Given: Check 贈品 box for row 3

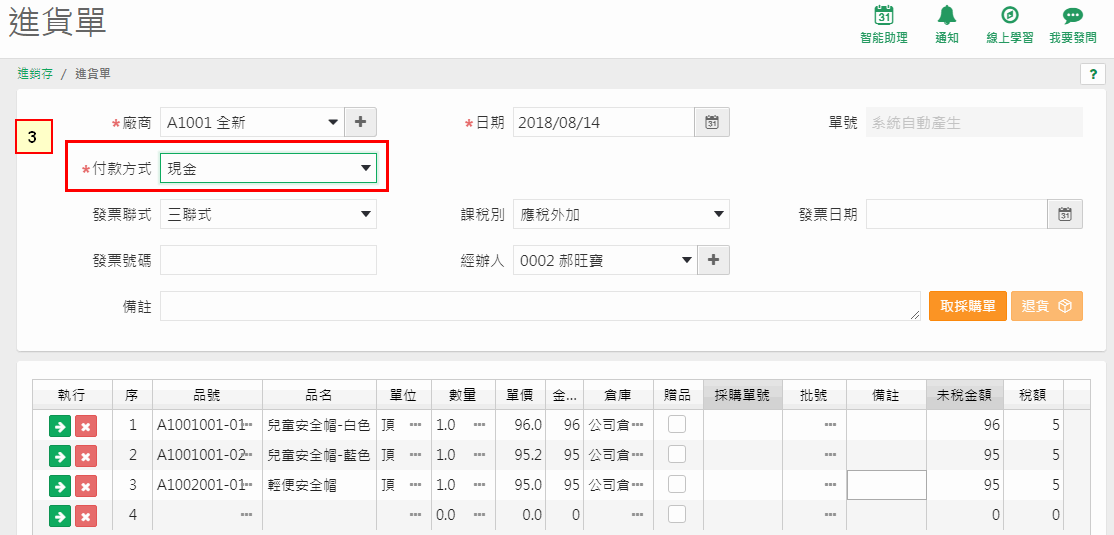Looking at the screenshot, I should click(677, 485).
